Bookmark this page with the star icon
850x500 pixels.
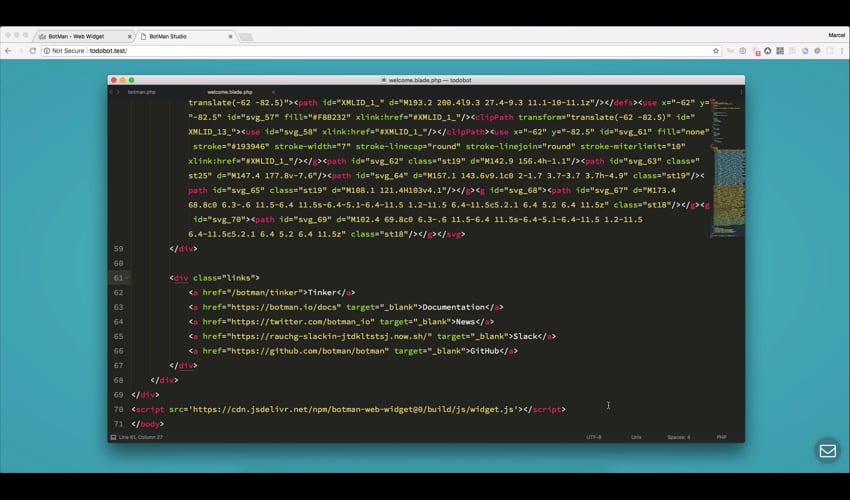pyautogui.click(x=716, y=51)
